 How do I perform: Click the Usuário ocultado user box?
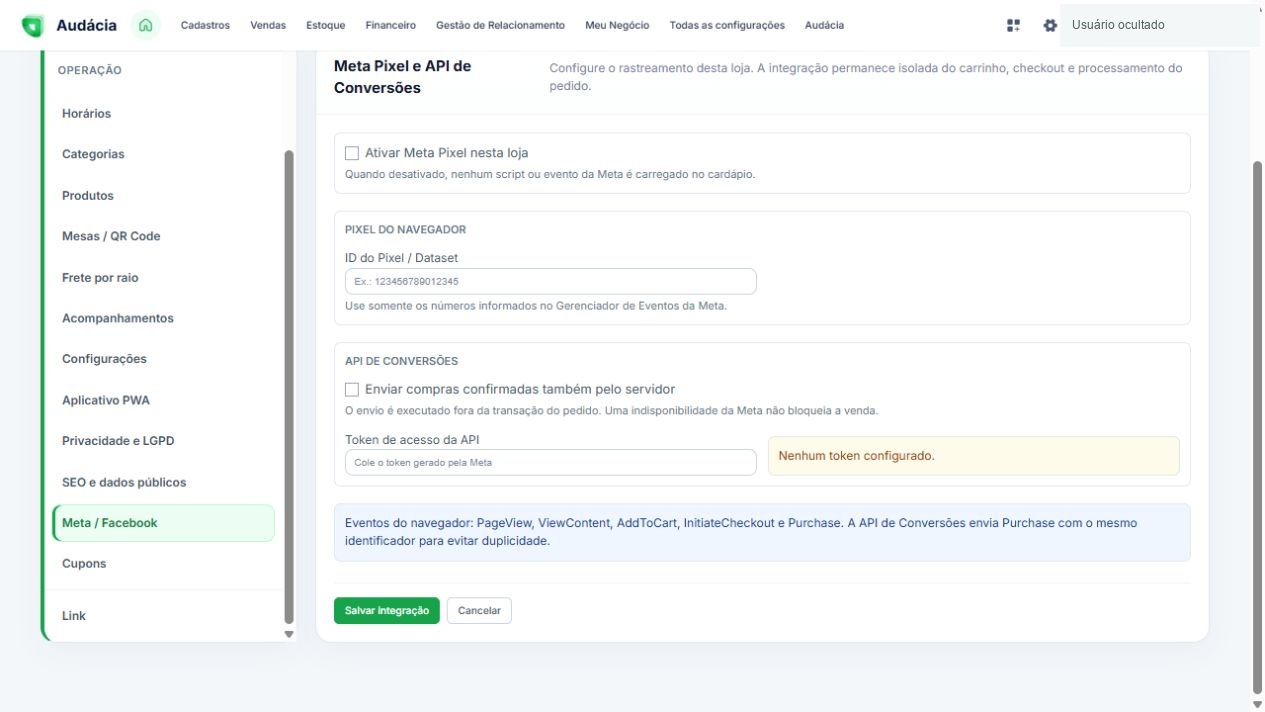click(x=1160, y=25)
